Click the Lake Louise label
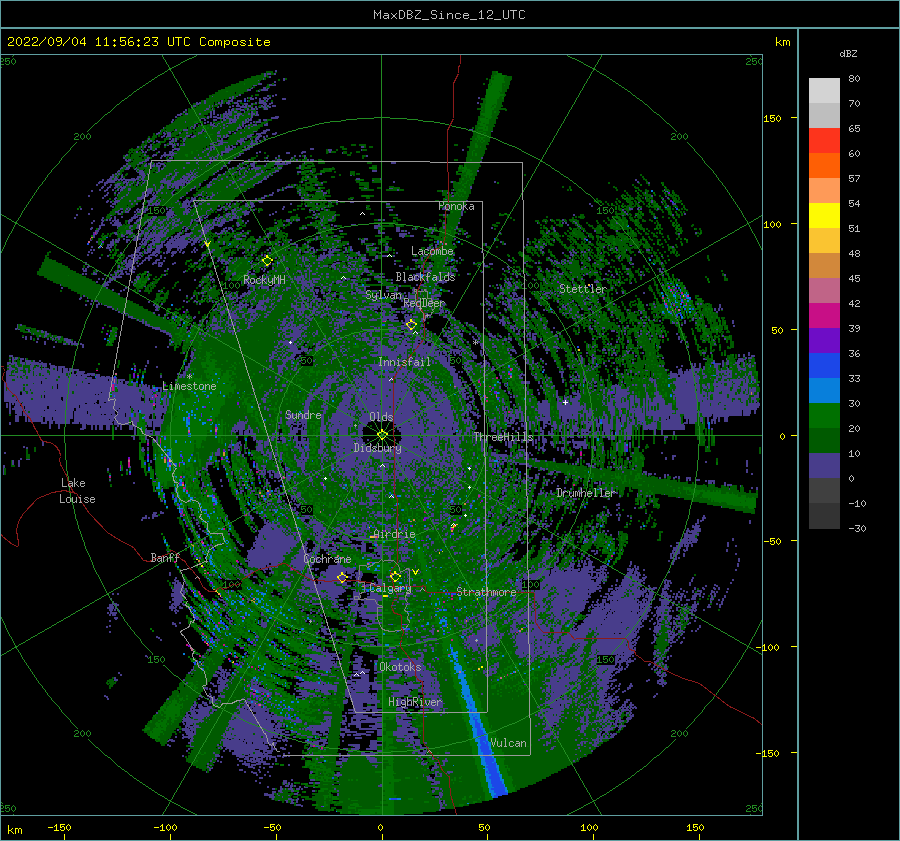Viewport: 900px width, 841px height. [77, 491]
